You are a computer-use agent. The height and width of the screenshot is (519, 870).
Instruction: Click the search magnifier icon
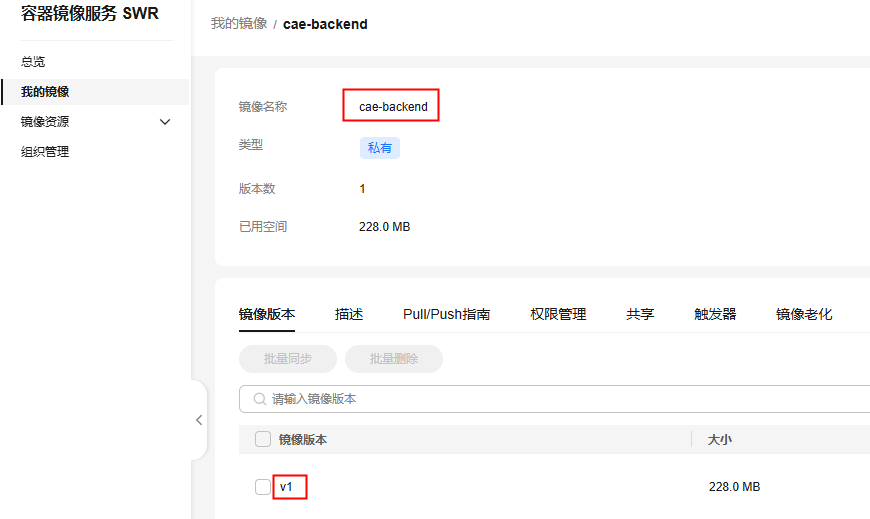259,399
